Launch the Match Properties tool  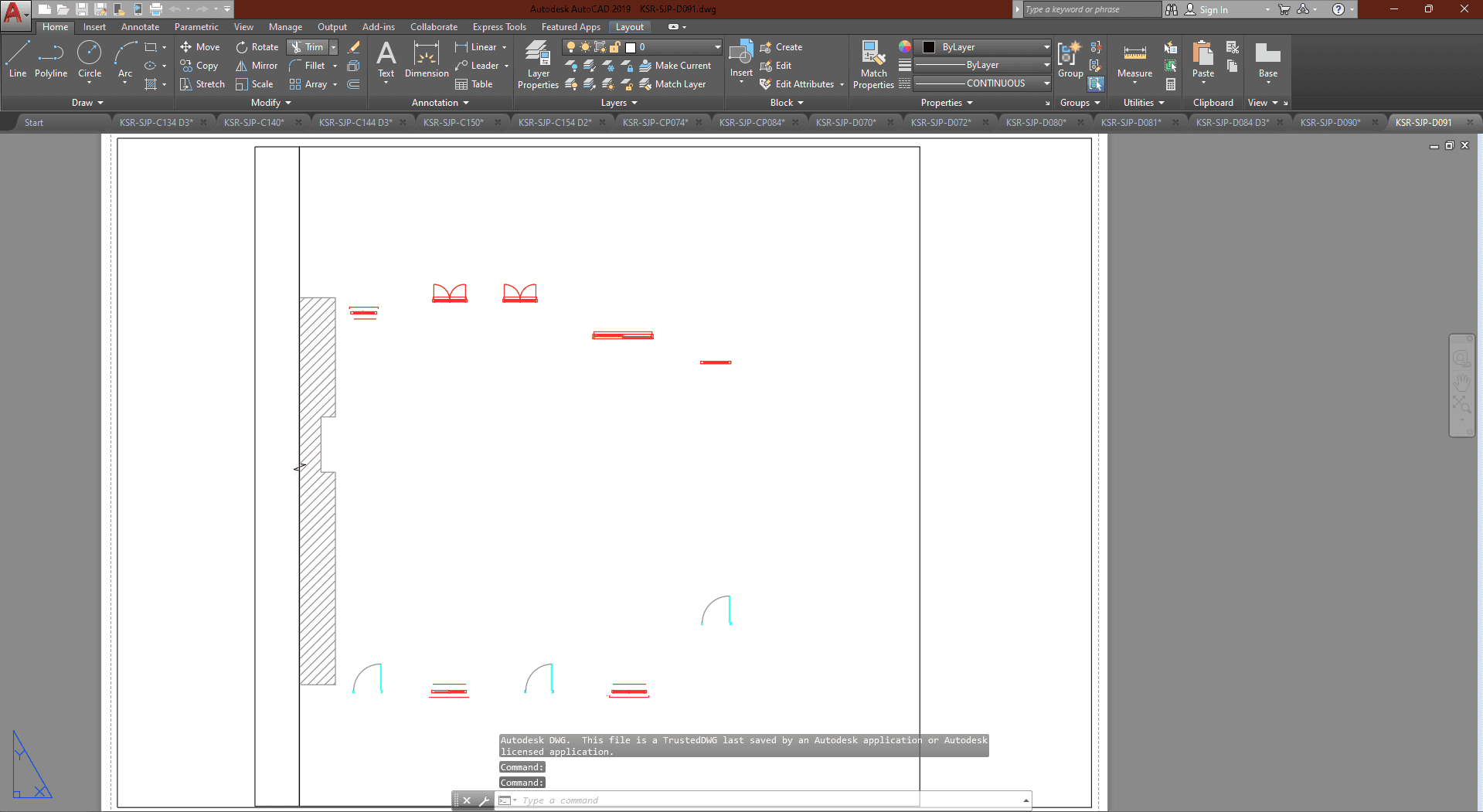click(x=873, y=65)
